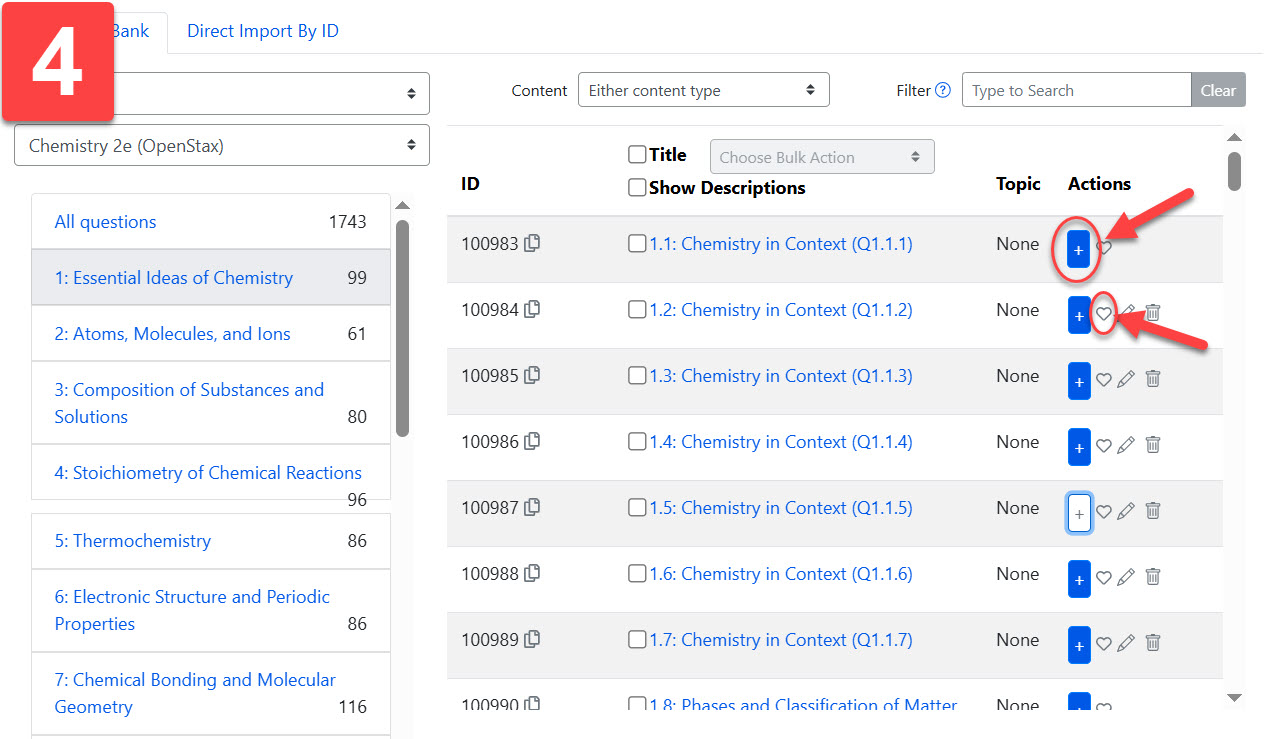Tick checkbox for 1.5: Chemistry in Context
This screenshot has width=1274, height=739.
click(x=637, y=507)
